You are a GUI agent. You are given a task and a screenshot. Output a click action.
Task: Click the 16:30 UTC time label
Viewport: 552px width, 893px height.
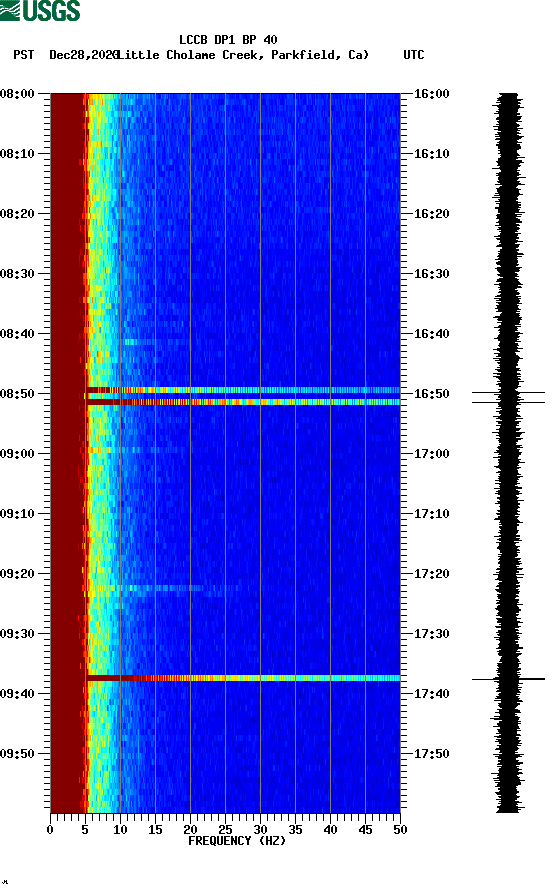(431, 274)
